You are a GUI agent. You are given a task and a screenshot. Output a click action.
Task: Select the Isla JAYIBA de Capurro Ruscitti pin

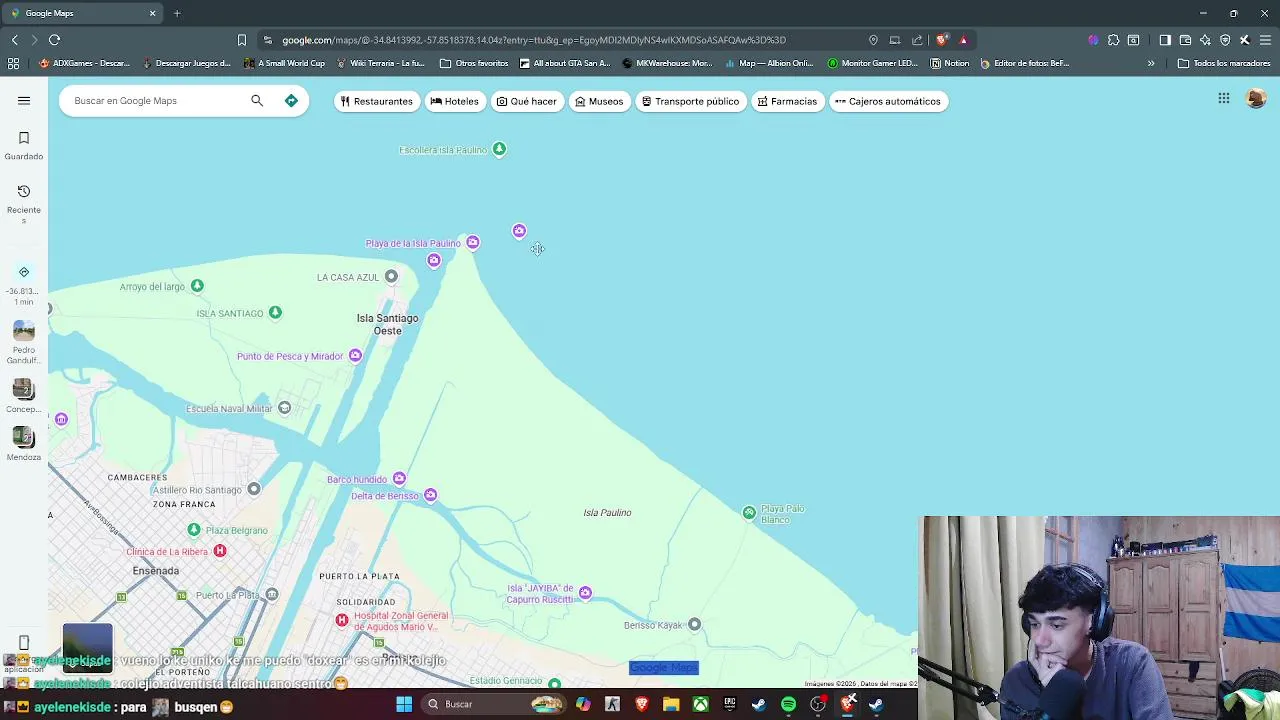pyautogui.click(x=585, y=593)
